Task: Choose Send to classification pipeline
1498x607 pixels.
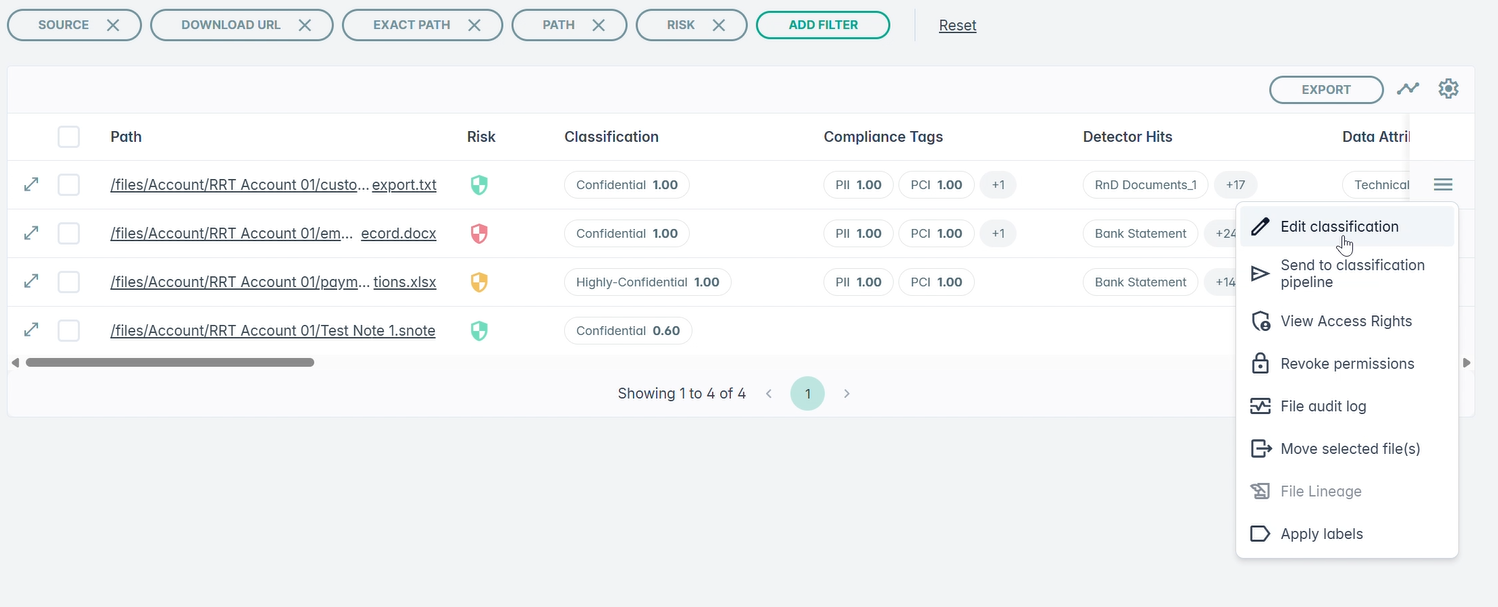Action: (1347, 273)
